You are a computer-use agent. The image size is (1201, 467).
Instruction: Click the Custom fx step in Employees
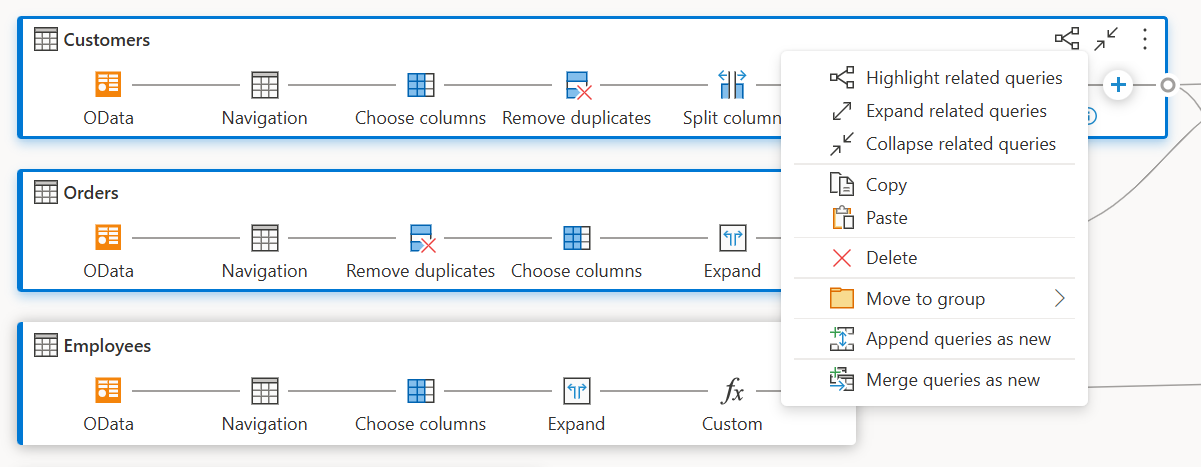tap(732, 391)
